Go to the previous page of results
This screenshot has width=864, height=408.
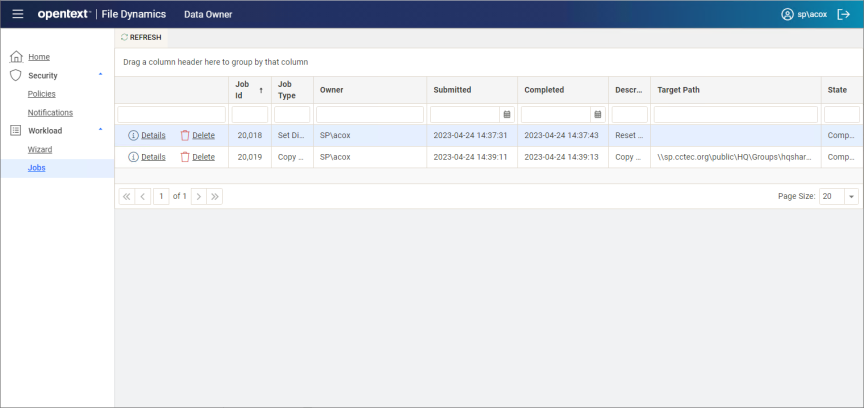coord(143,196)
